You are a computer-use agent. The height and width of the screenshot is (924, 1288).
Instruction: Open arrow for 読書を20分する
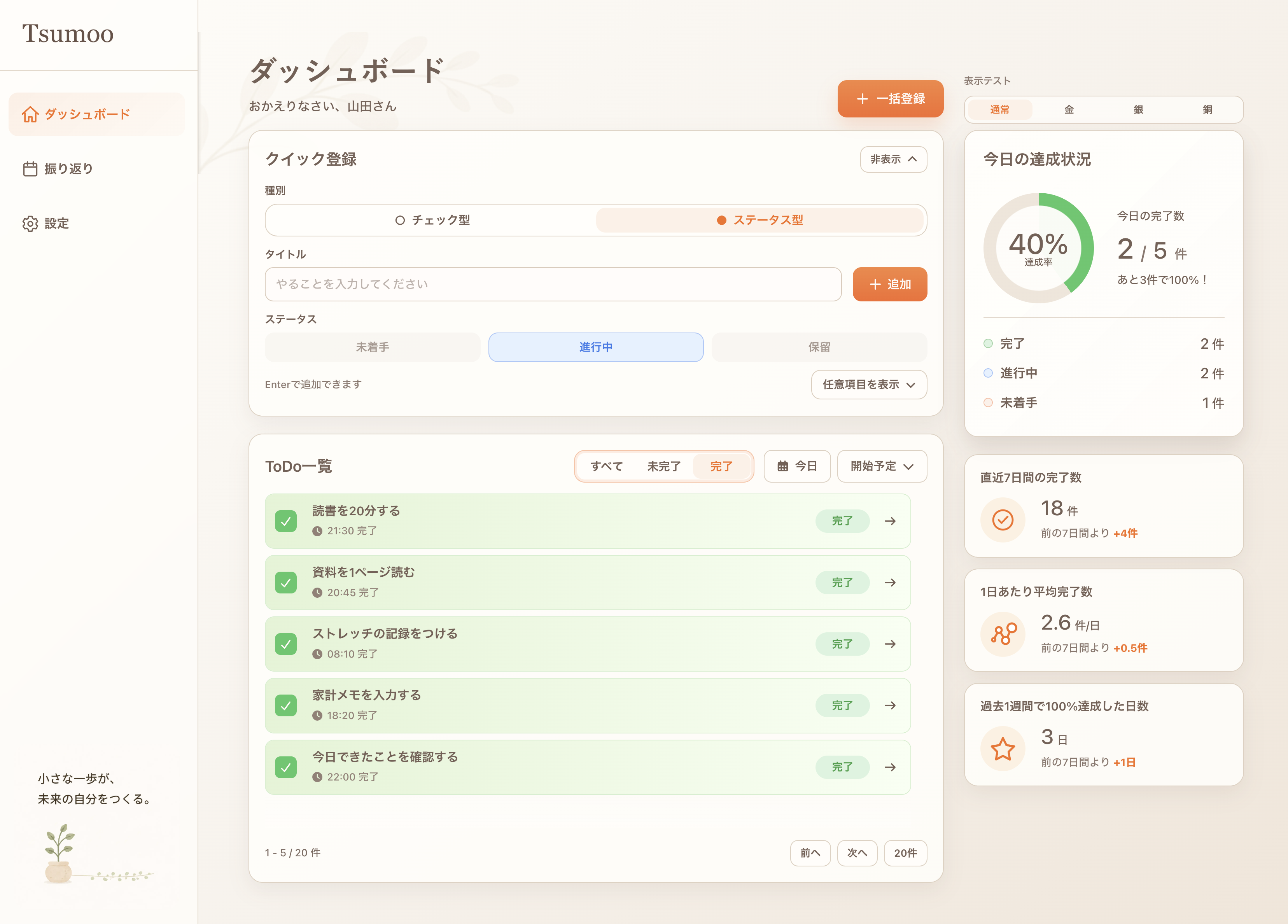point(890,521)
